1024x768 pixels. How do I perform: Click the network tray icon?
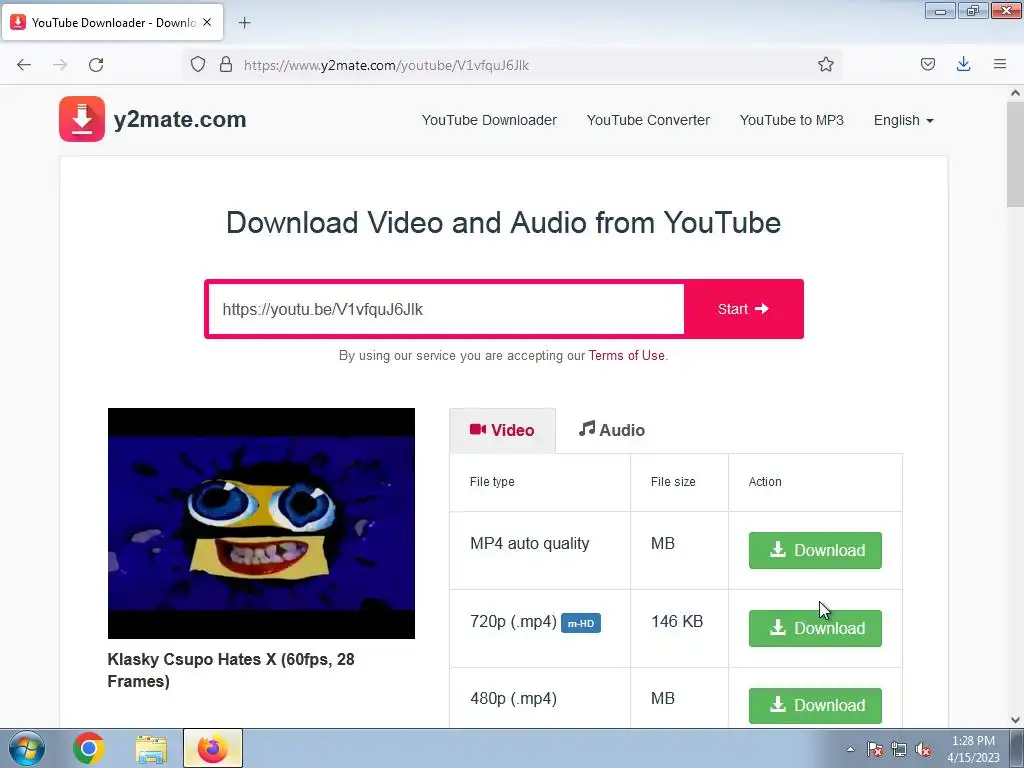[x=899, y=749]
